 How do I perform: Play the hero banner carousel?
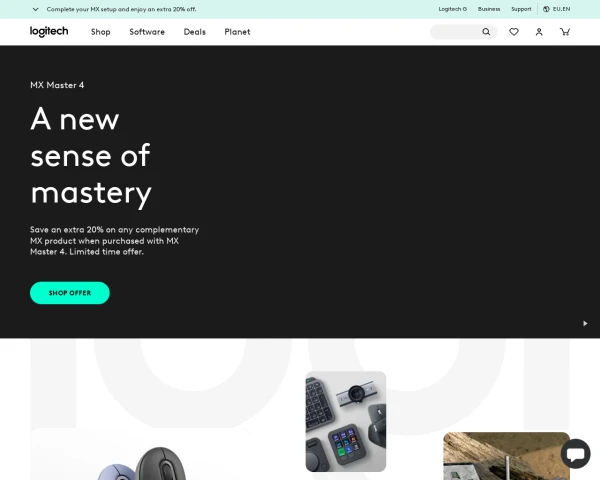585,323
